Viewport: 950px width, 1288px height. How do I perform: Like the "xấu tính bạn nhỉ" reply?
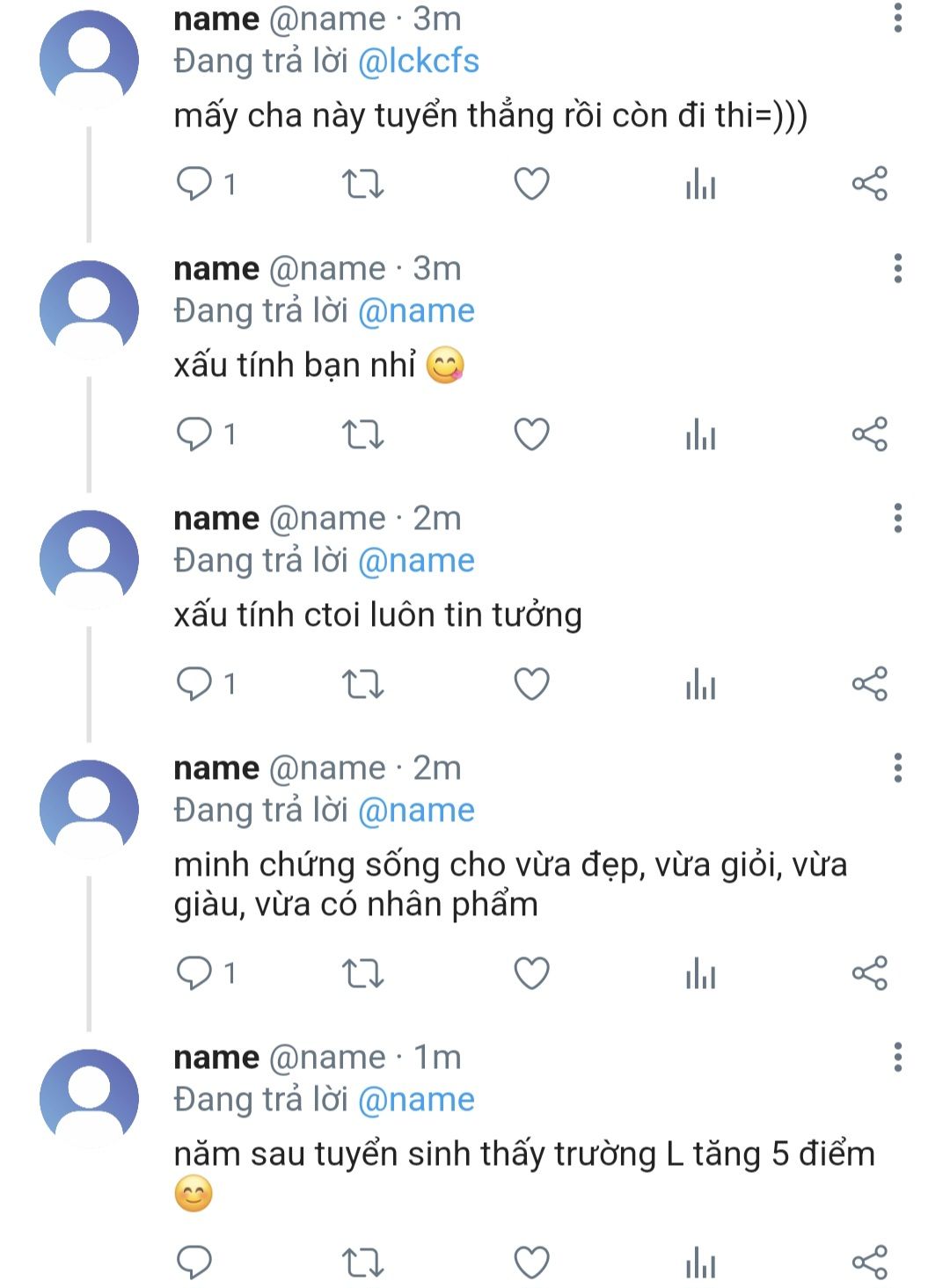(531, 434)
